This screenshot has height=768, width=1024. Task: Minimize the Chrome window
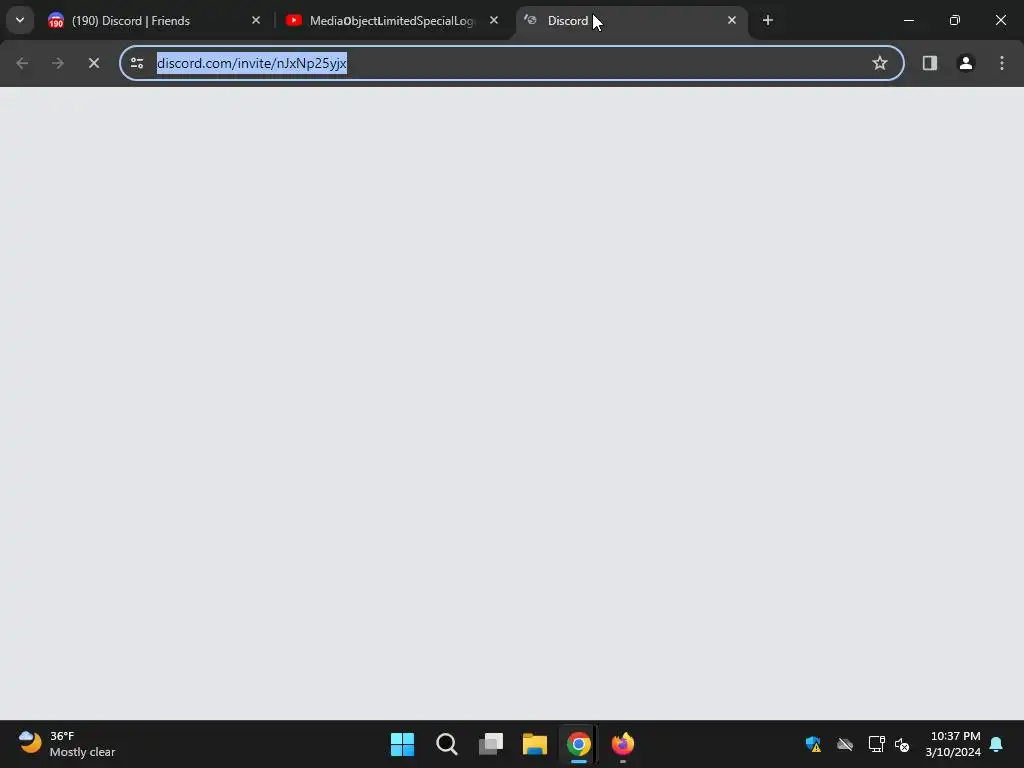click(x=908, y=20)
